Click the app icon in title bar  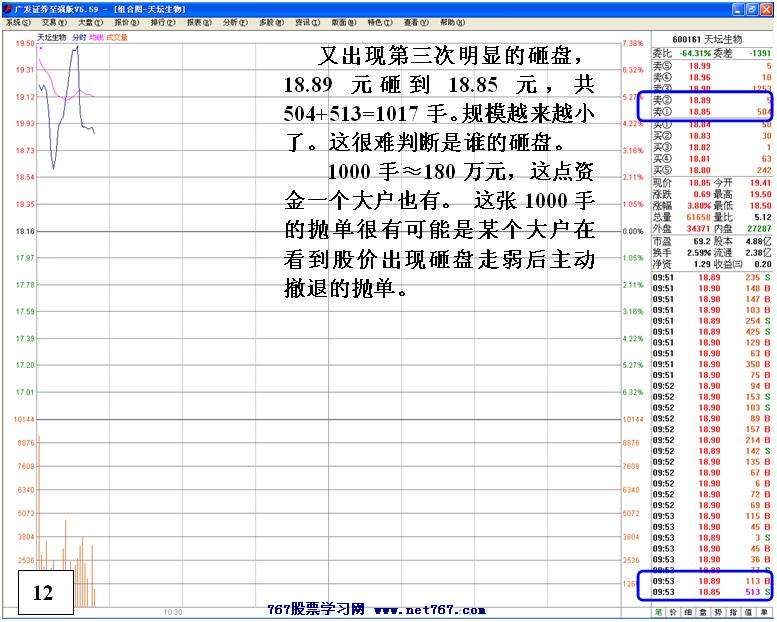(7, 7)
